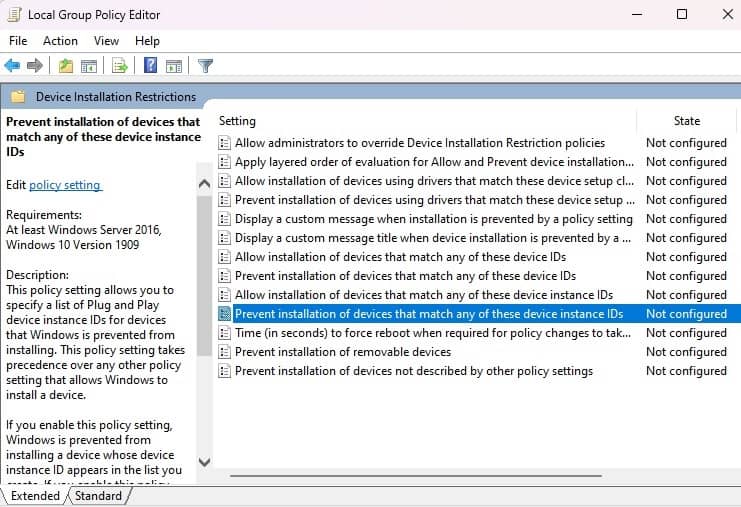Click icon beside Prevent installation of removable devices
741x507 pixels.
224,352
